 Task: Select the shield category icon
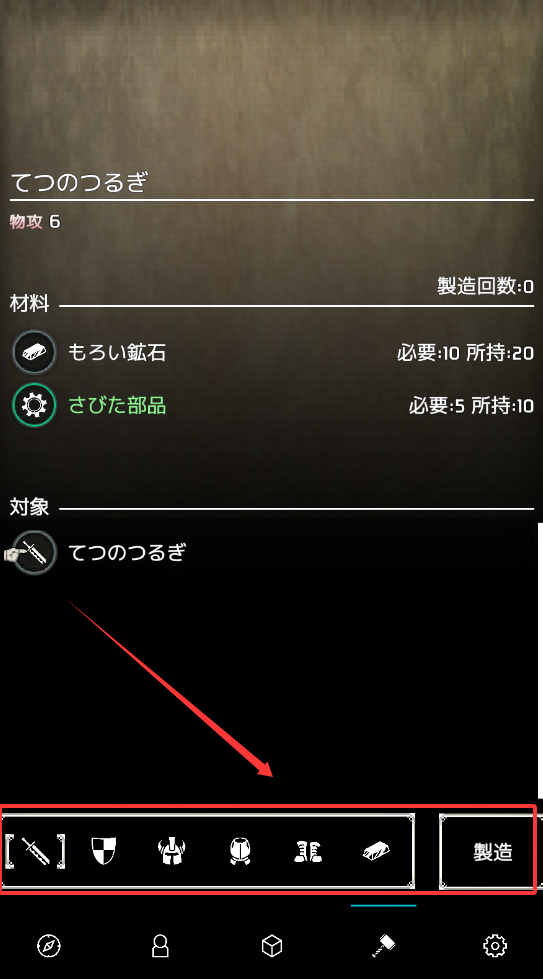point(104,851)
